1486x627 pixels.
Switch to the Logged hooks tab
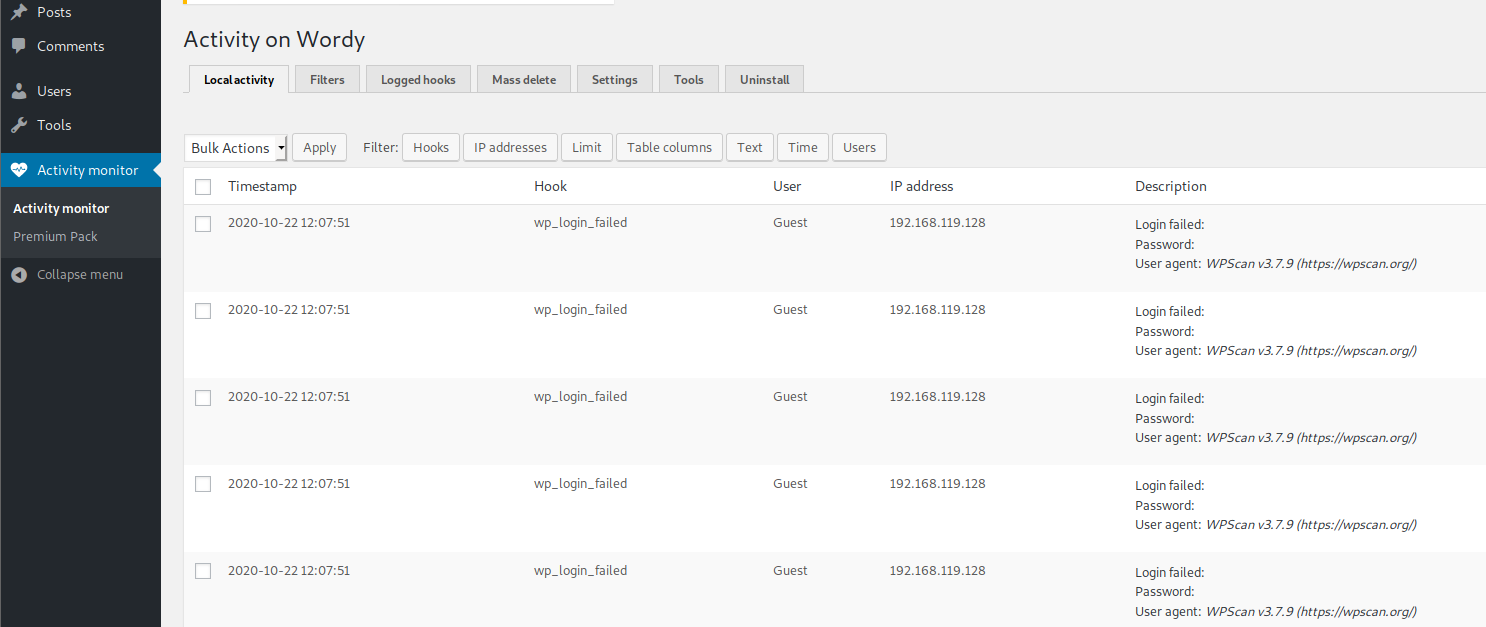[x=418, y=80]
